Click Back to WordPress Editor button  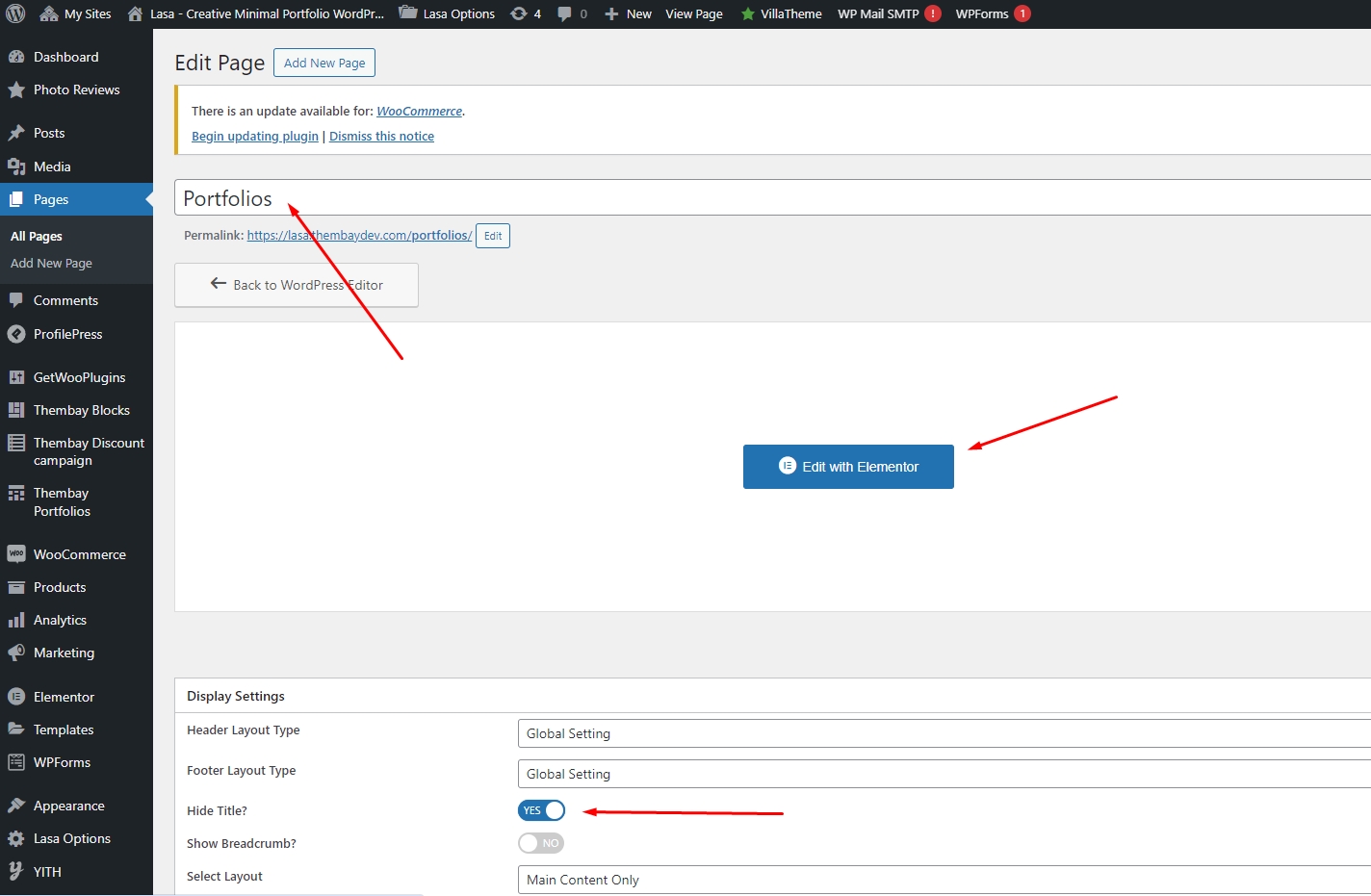[x=297, y=285]
